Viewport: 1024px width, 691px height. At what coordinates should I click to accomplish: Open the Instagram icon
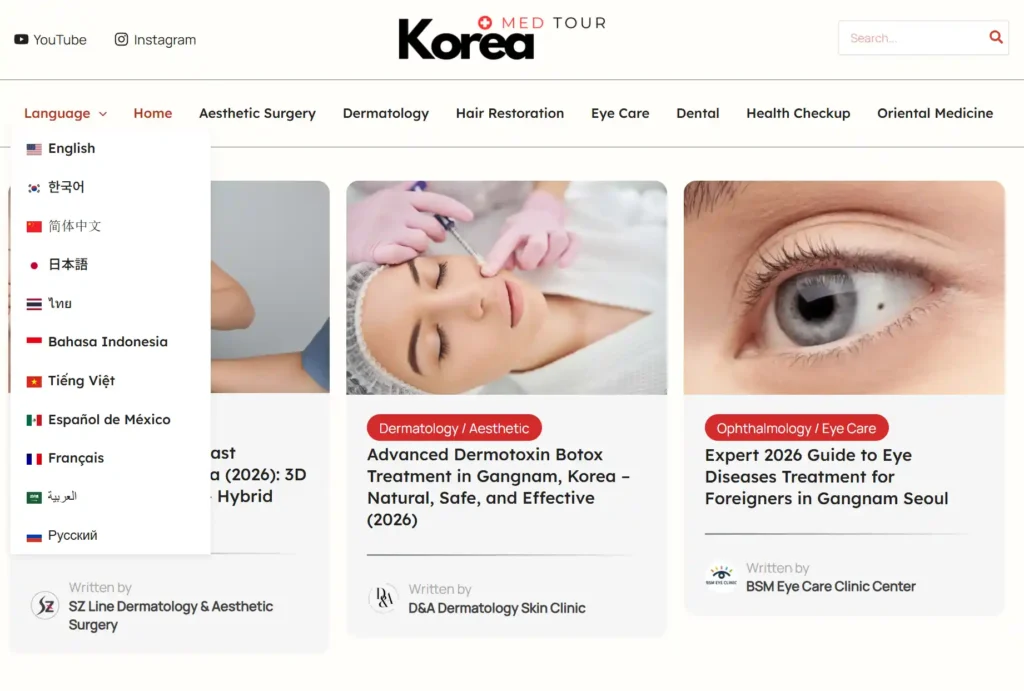click(x=121, y=39)
